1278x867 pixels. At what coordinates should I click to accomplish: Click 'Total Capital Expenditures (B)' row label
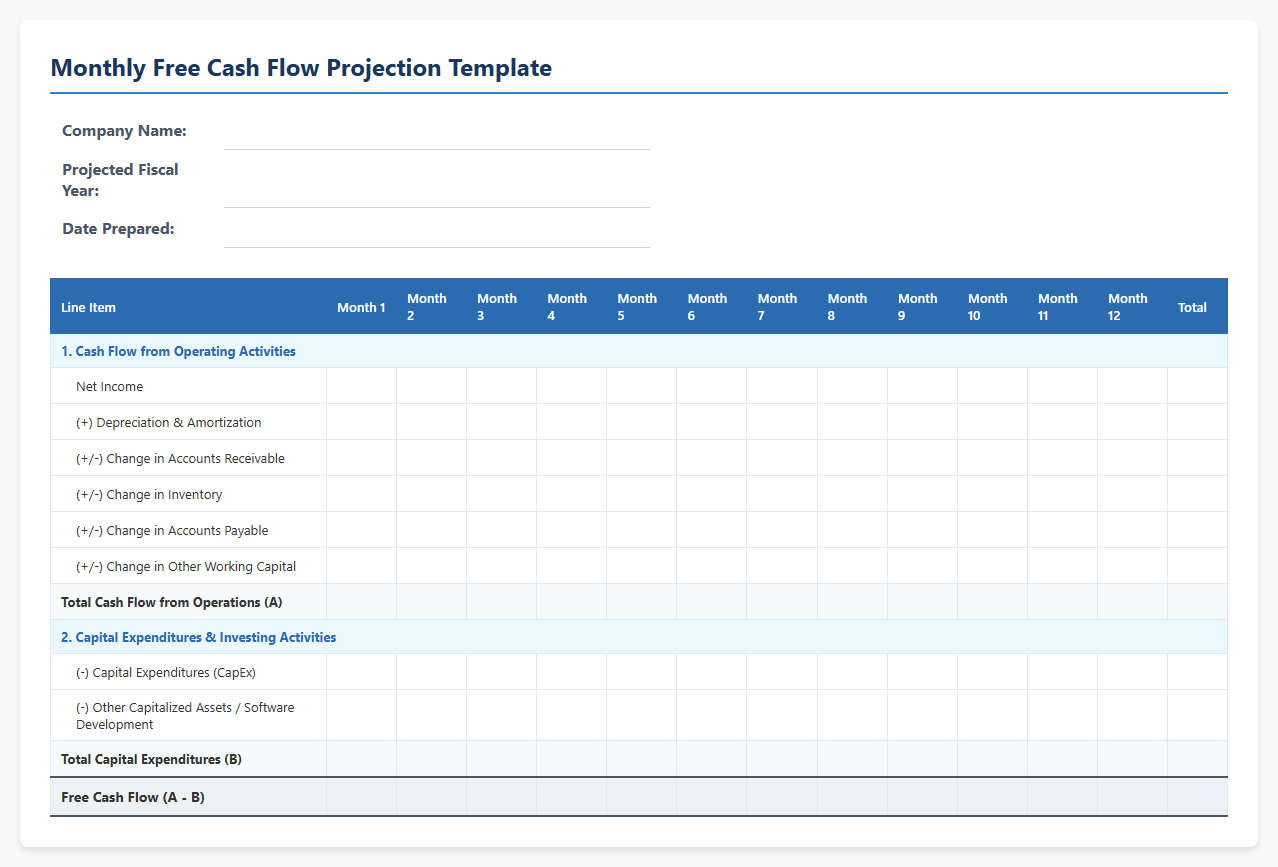(x=151, y=759)
